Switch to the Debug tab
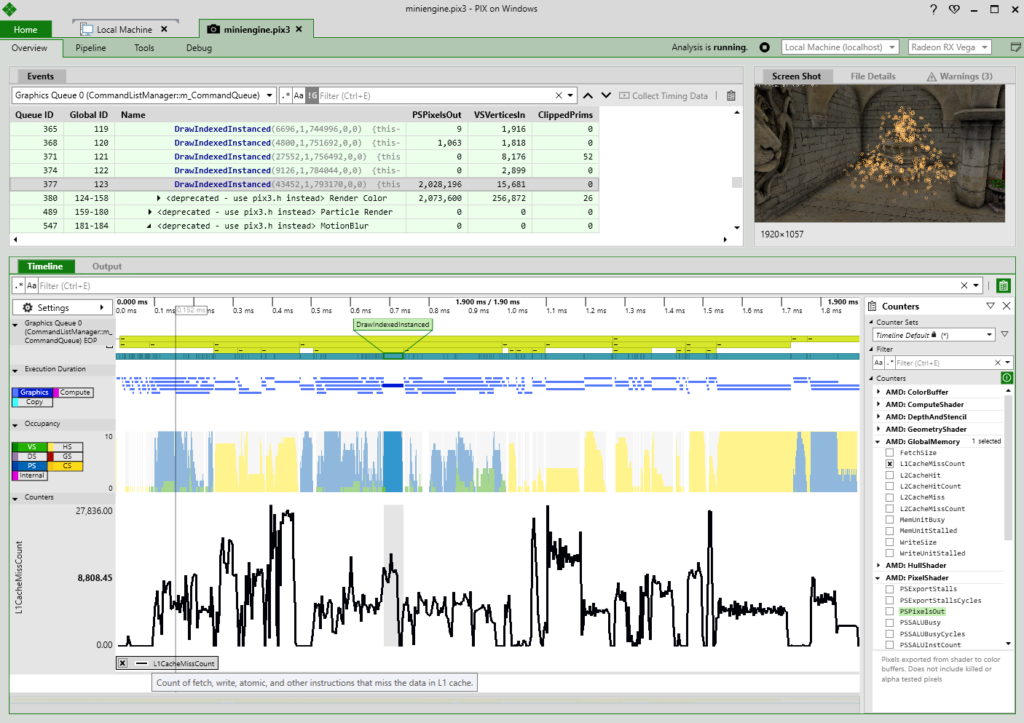Image resolution: width=1024 pixels, height=723 pixels. 199,48
